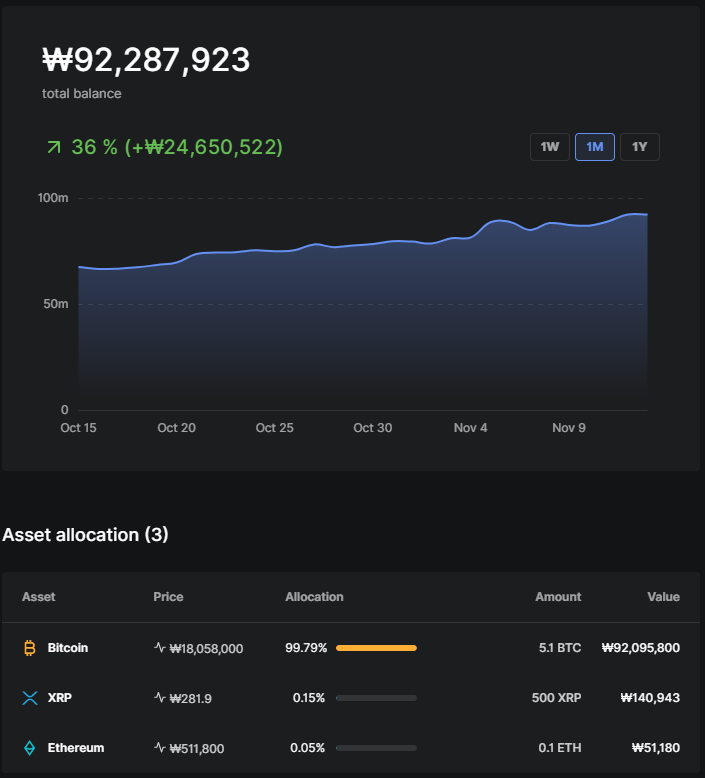Screen dimensions: 705x778
Task: Click the Nov 4 axis label
Action: (470, 428)
